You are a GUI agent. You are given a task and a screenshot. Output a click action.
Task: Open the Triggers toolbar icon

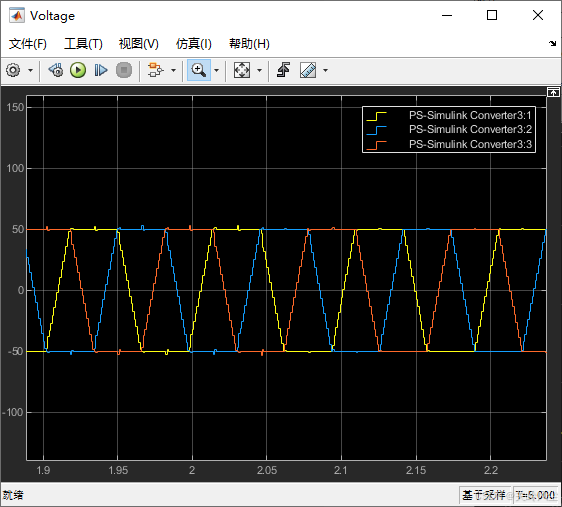[283, 70]
